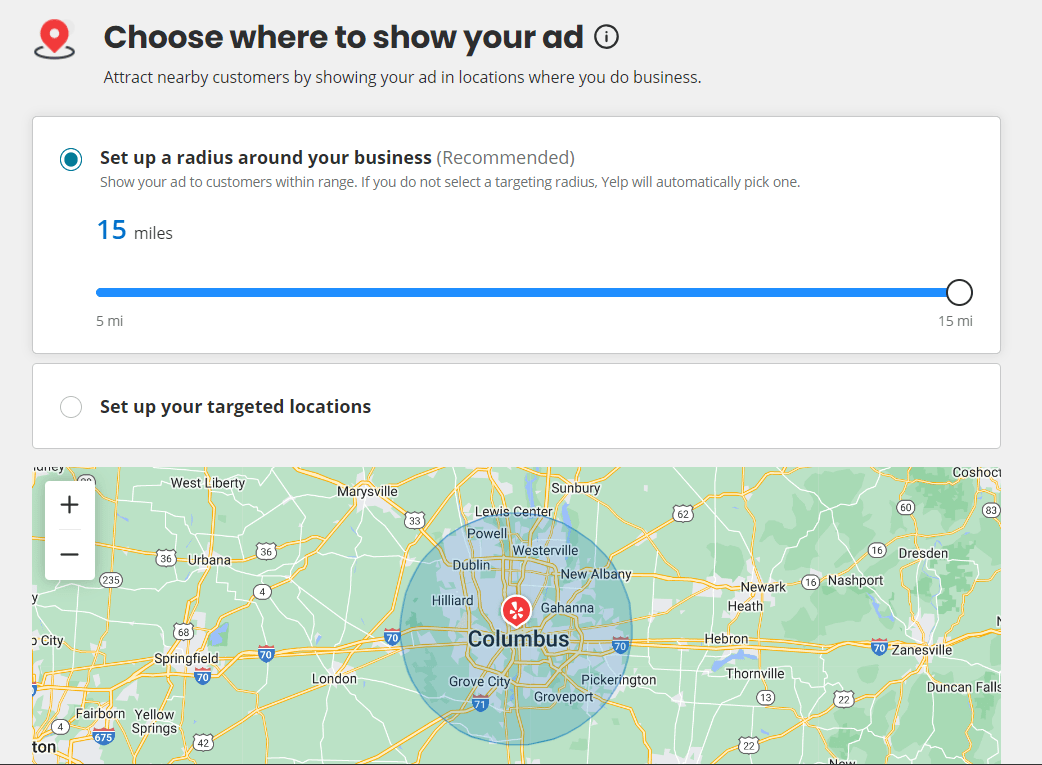Click Yellow Springs on the map
The width and height of the screenshot is (1042, 765).
coord(154,721)
